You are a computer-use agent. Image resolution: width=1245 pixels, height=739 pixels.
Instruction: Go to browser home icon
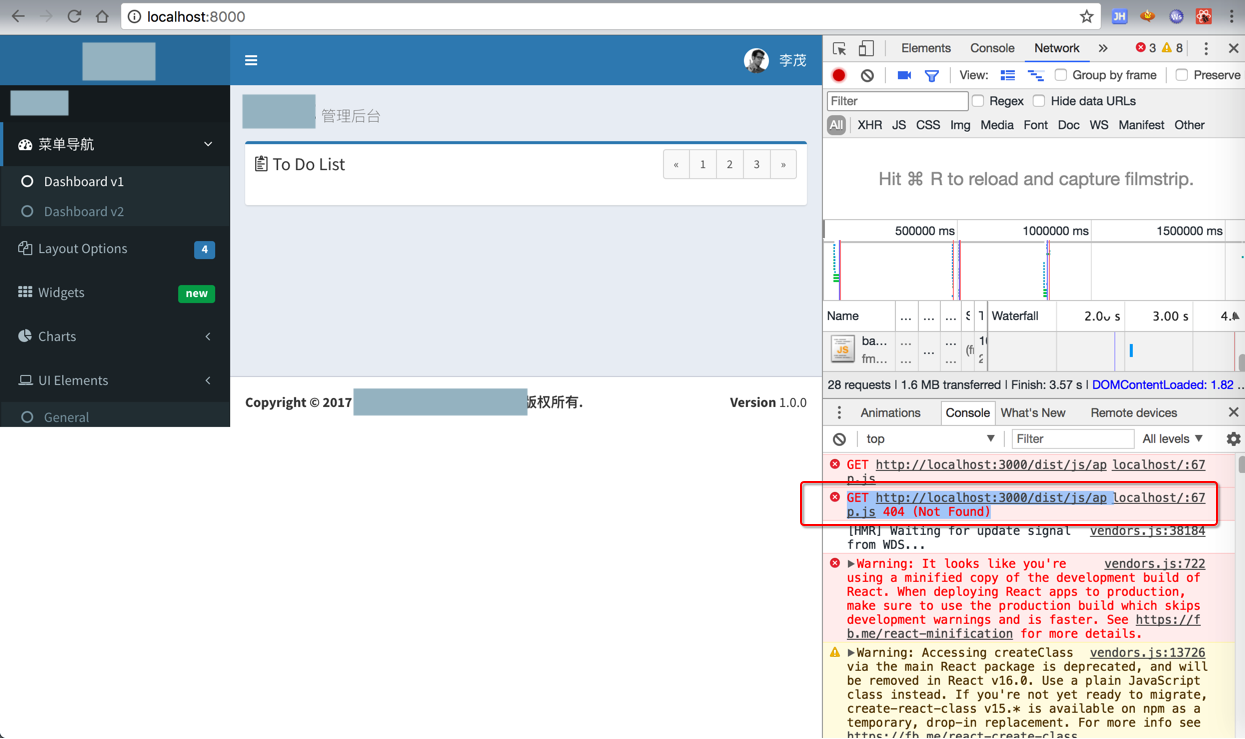coord(102,16)
